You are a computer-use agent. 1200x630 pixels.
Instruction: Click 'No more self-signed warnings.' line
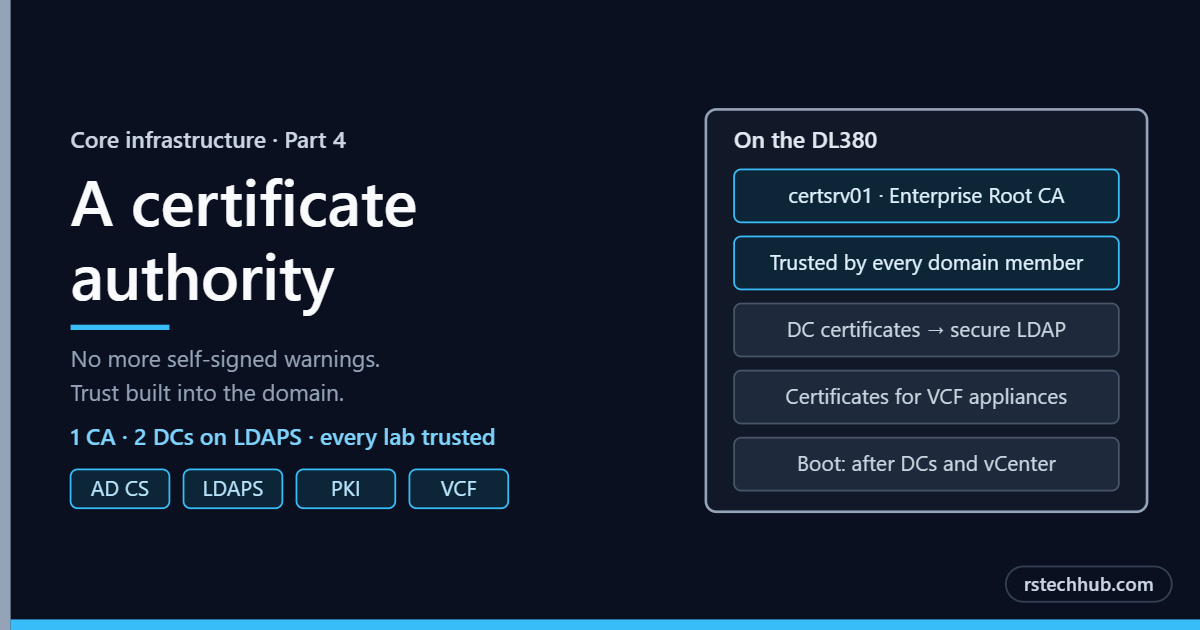click(225, 359)
